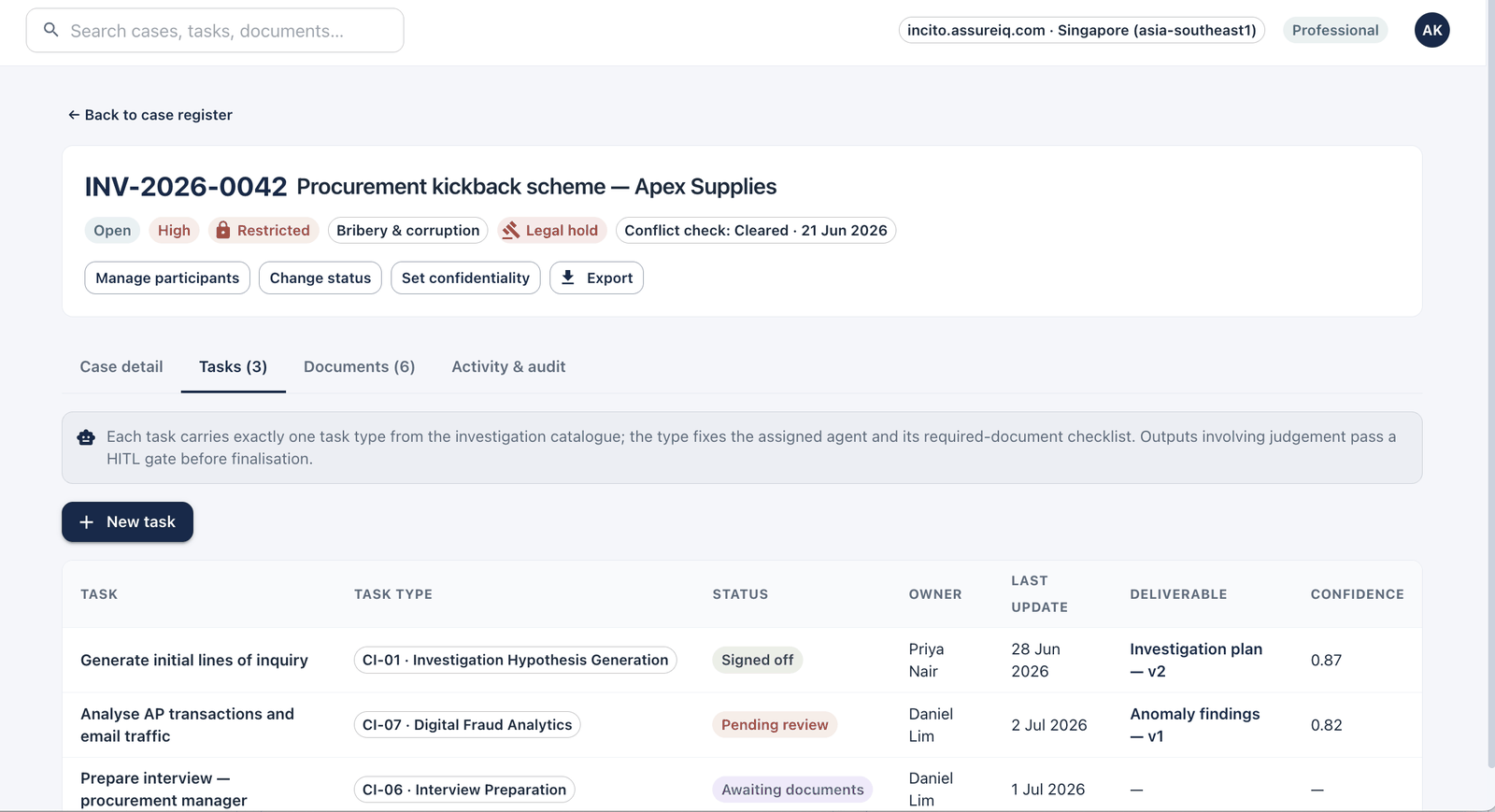This screenshot has width=1495, height=812.
Task: Open Analyse AP transactions and email traffic task
Action: click(x=187, y=724)
